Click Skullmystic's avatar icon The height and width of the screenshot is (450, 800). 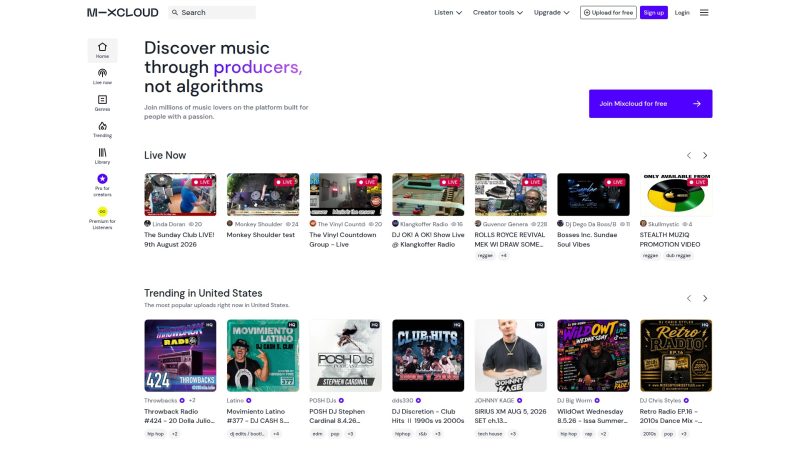coord(643,223)
